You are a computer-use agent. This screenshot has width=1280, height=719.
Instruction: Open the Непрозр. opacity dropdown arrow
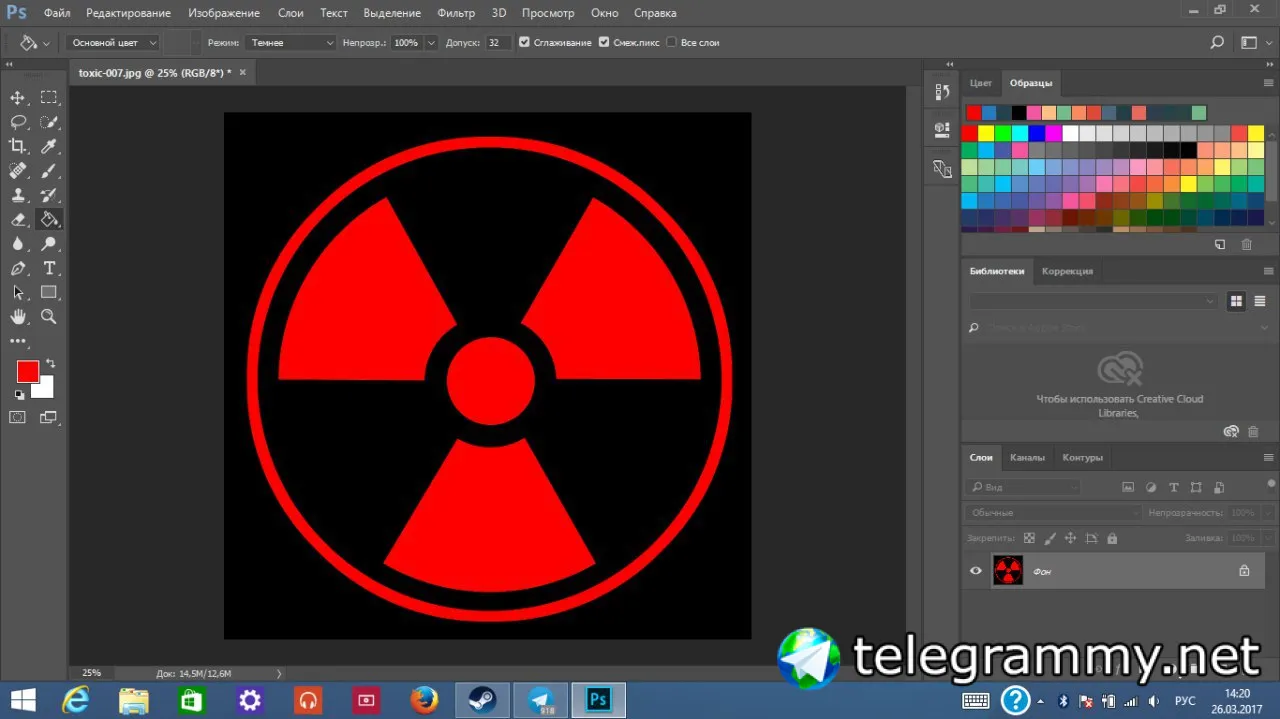[x=431, y=43]
